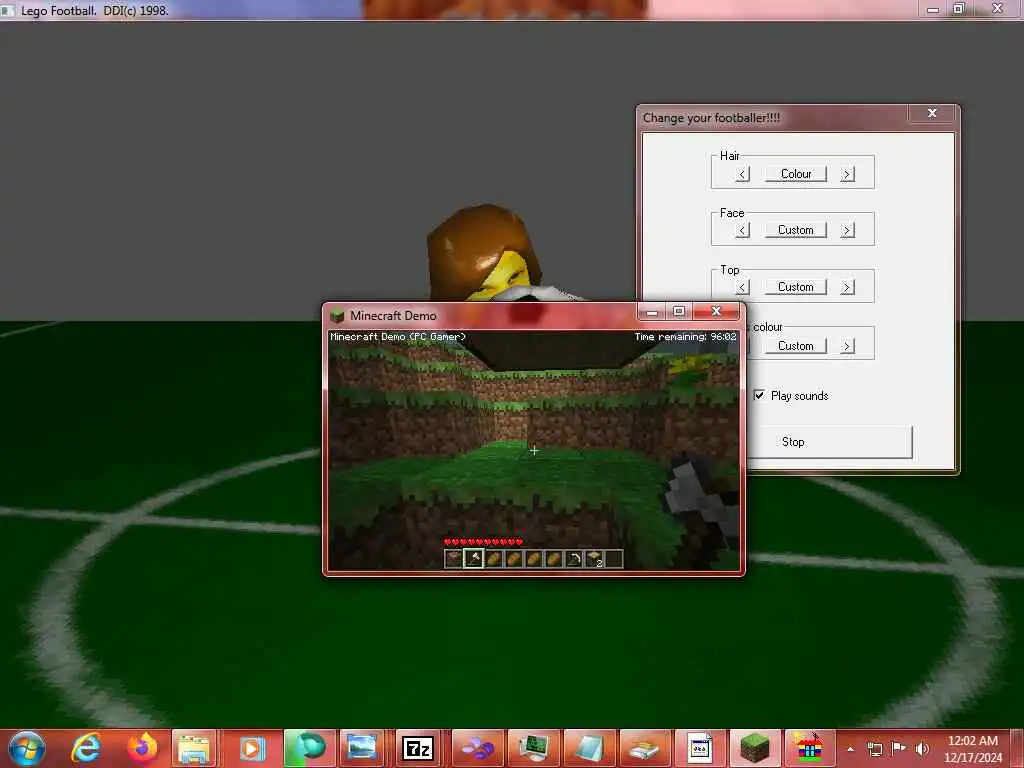Screen dimensions: 1024x768
Task: Open the WinRAR books icon in taskbar
Action: coord(808,748)
